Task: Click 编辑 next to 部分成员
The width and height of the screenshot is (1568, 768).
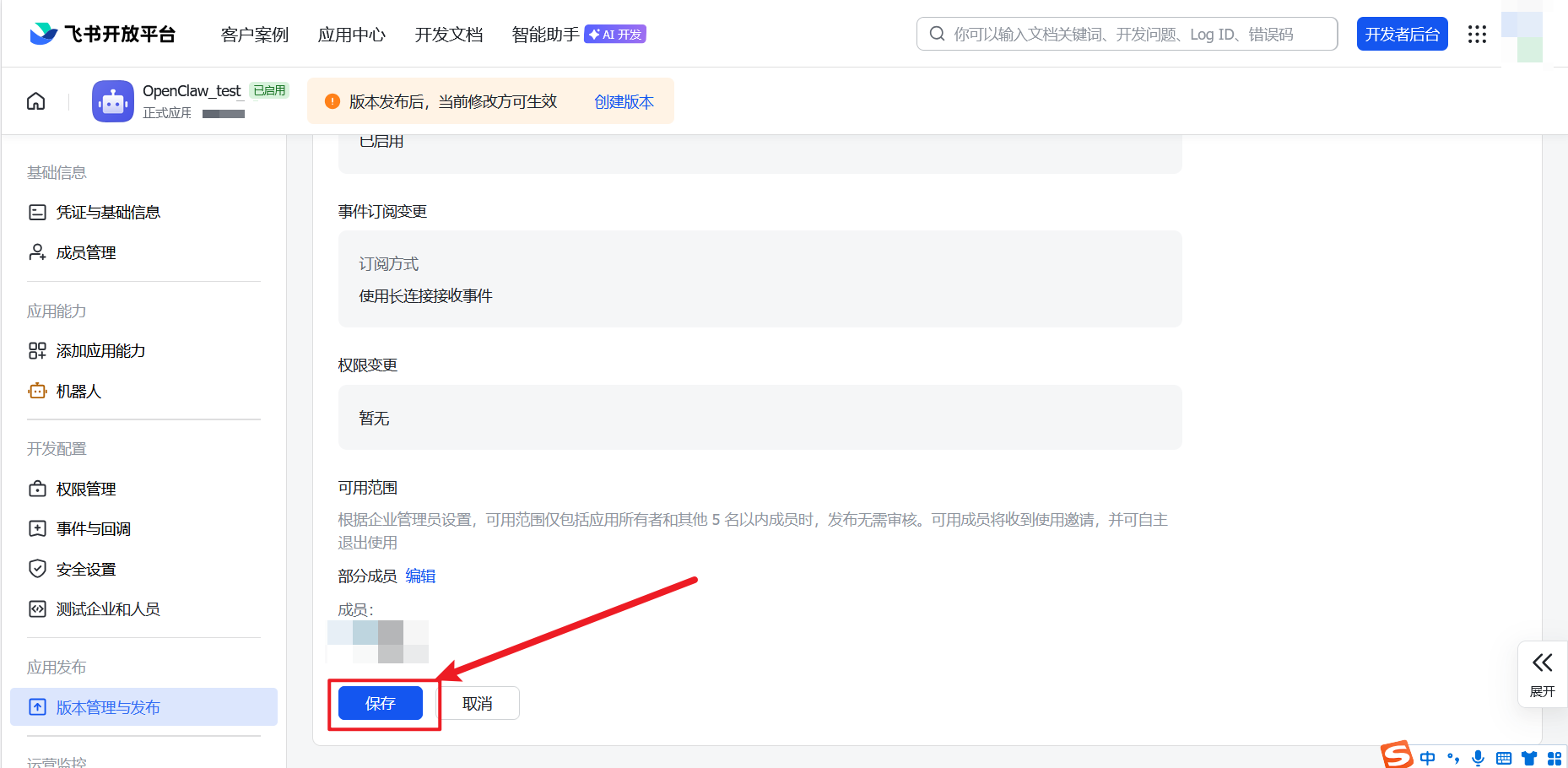Action: [x=420, y=576]
